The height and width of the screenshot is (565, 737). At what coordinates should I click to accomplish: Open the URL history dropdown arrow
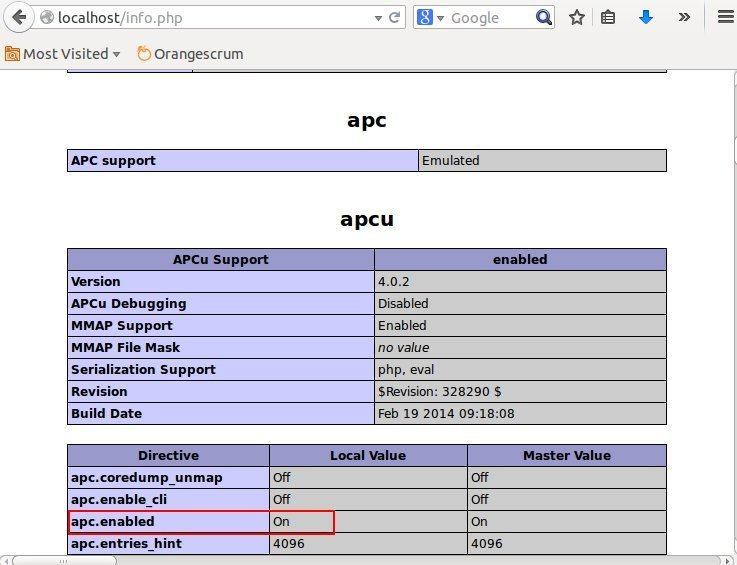(x=378, y=18)
